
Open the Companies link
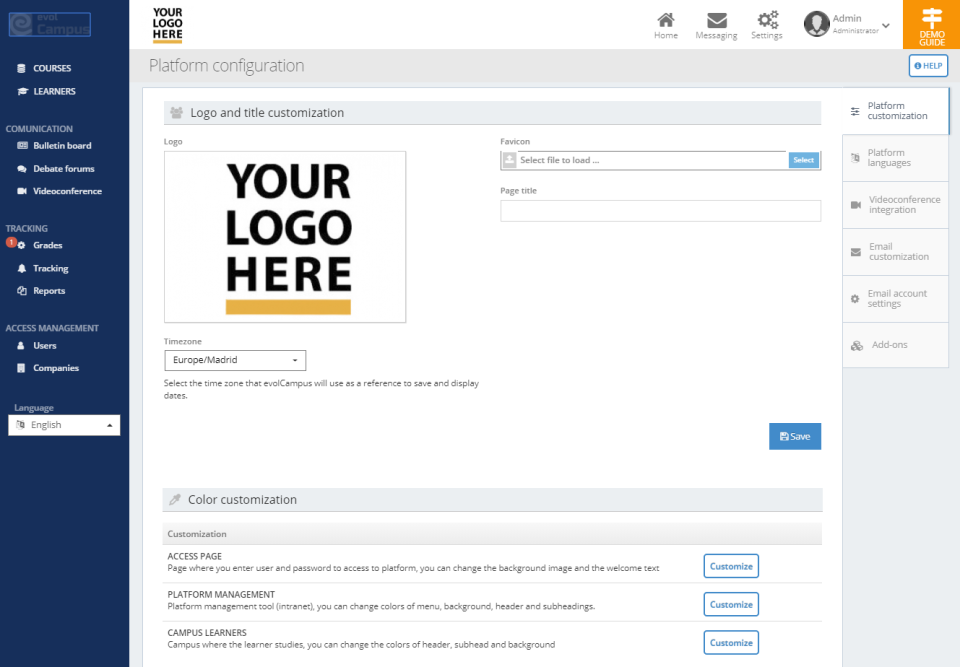[56, 368]
